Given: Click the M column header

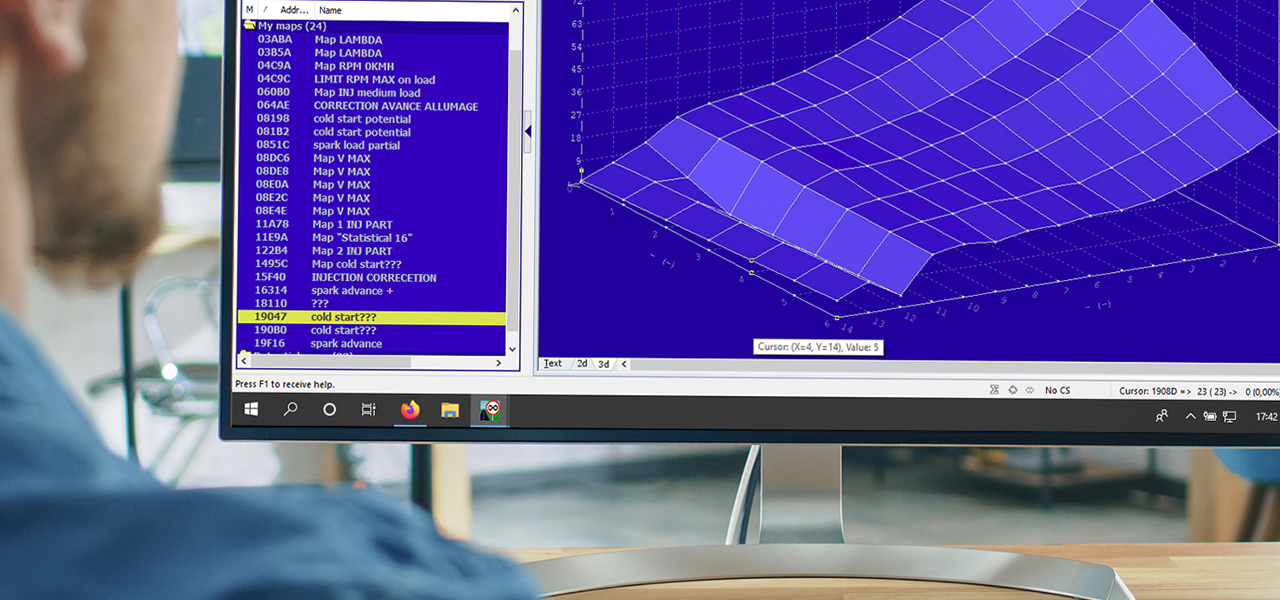Looking at the screenshot, I should pyautogui.click(x=249, y=10).
